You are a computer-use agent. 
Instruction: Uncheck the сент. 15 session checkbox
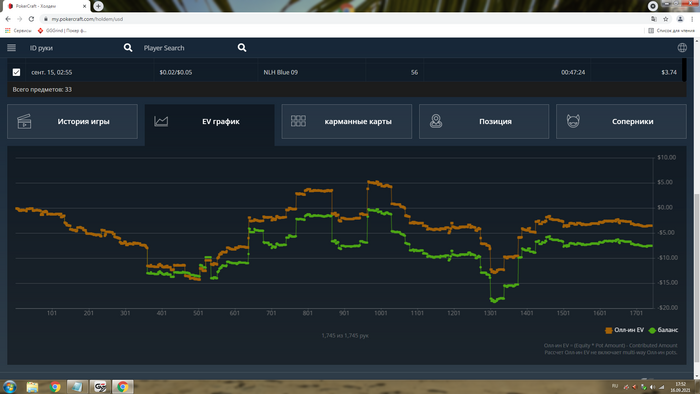pyautogui.click(x=17, y=72)
